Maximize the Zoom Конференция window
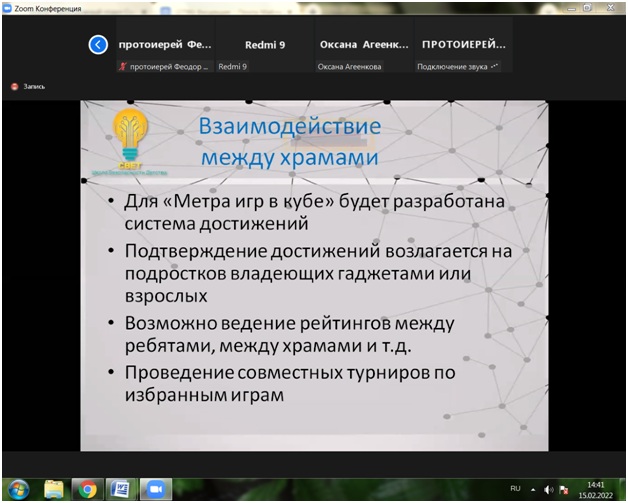This screenshot has height=503, width=628. 588,6
